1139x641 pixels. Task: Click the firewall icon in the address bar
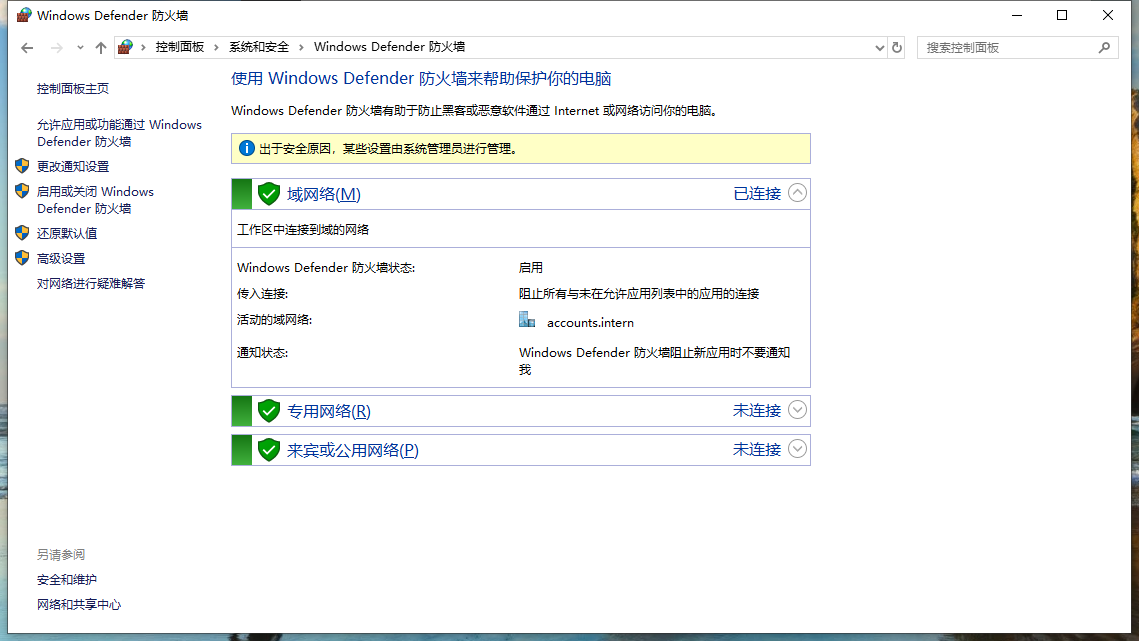125,47
